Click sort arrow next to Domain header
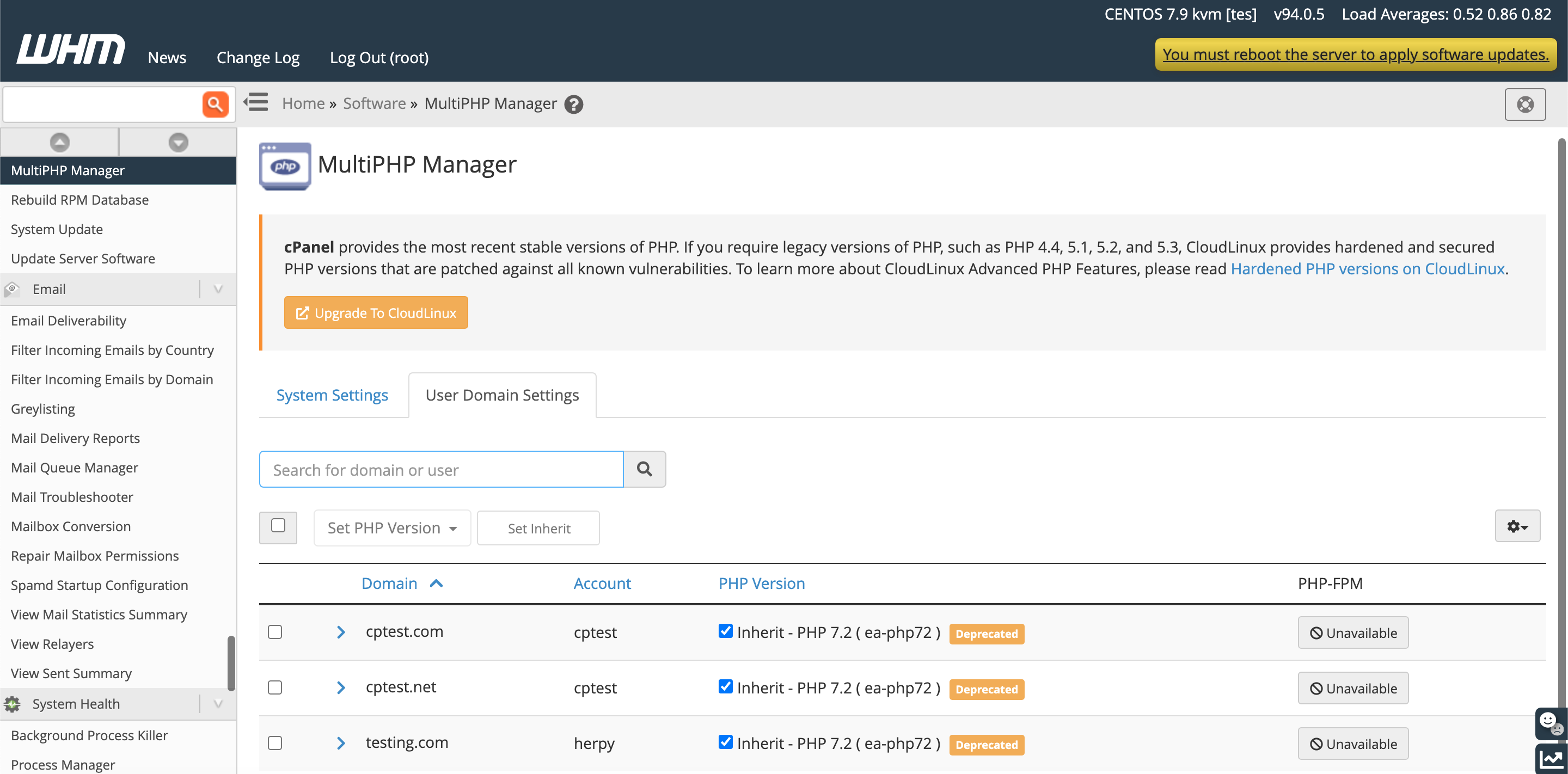Image resolution: width=1568 pixels, height=774 pixels. pyautogui.click(x=437, y=583)
